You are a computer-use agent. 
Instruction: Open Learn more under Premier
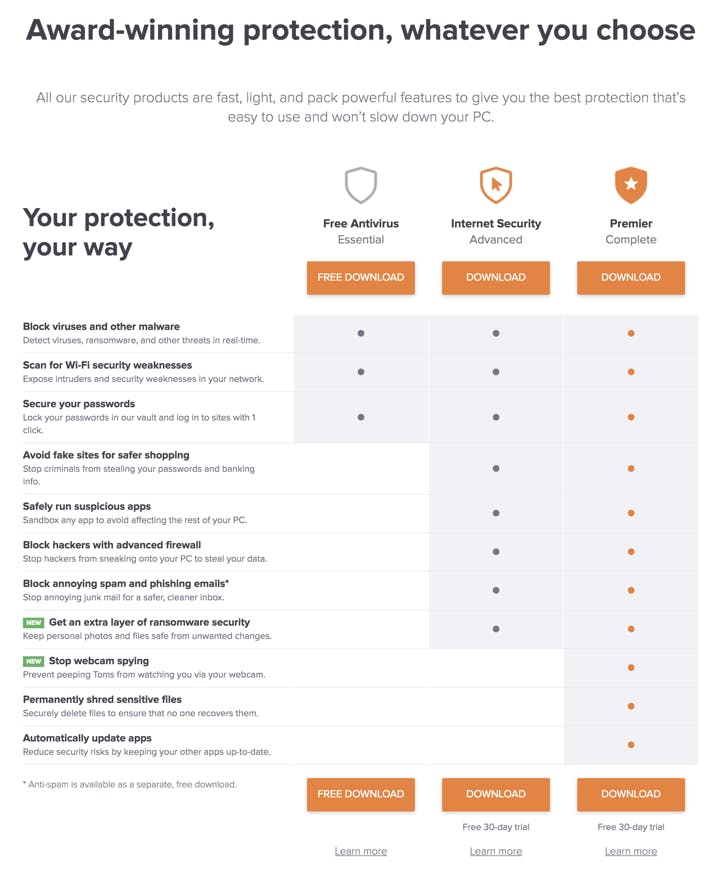[631, 851]
